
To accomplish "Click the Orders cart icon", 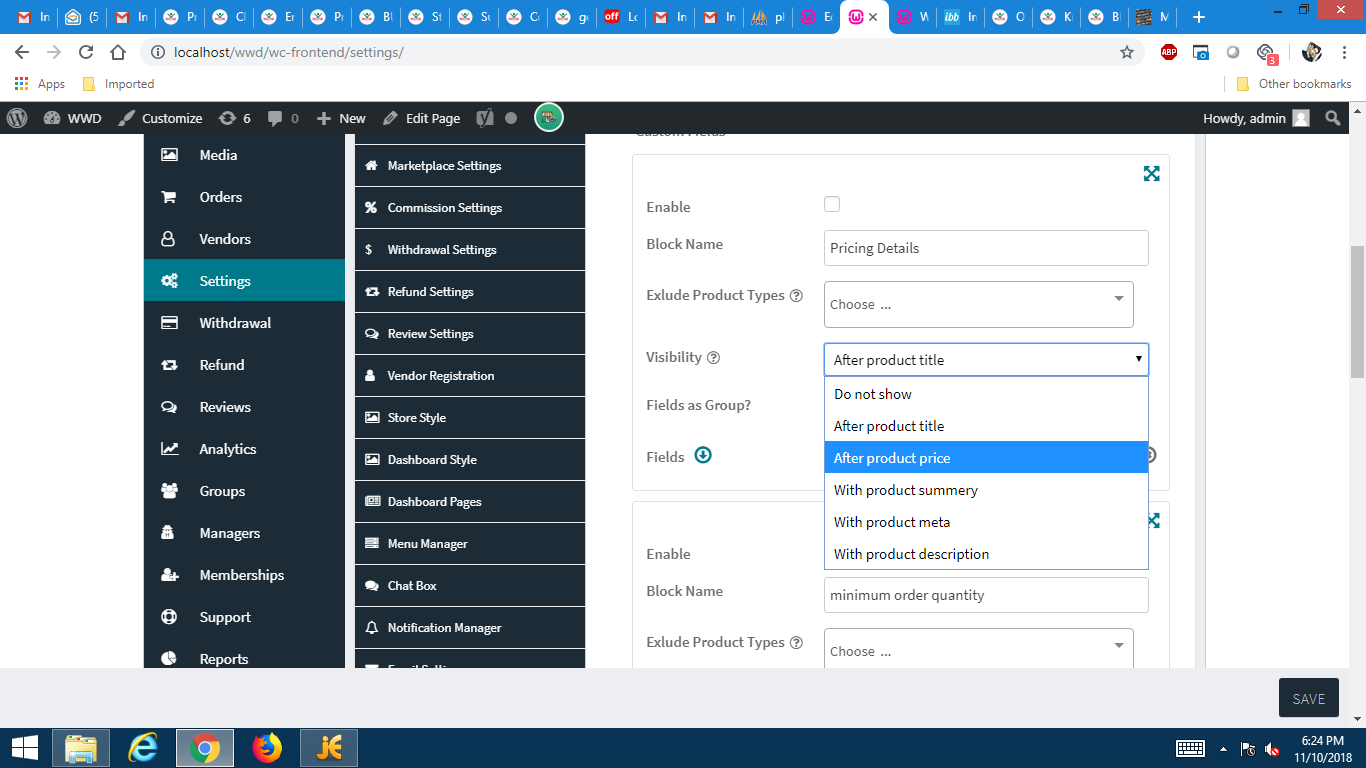I will [x=170, y=197].
